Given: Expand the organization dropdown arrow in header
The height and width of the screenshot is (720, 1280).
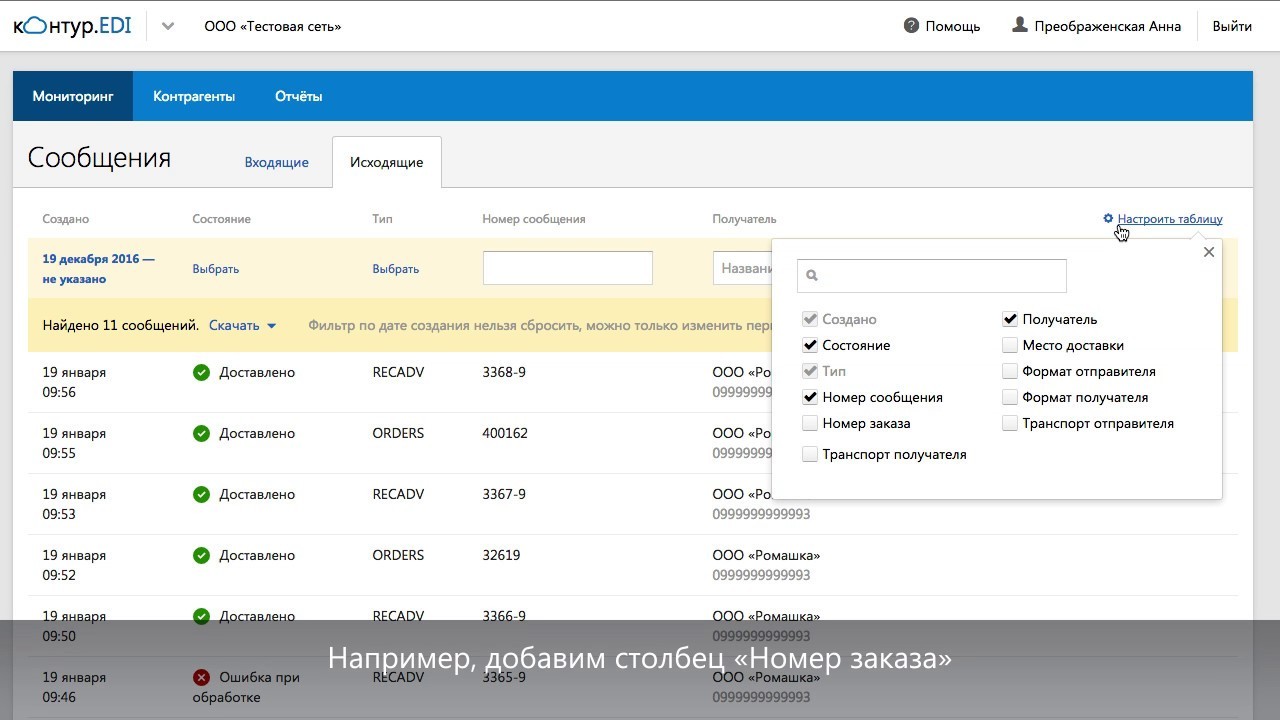Looking at the screenshot, I should click(168, 26).
